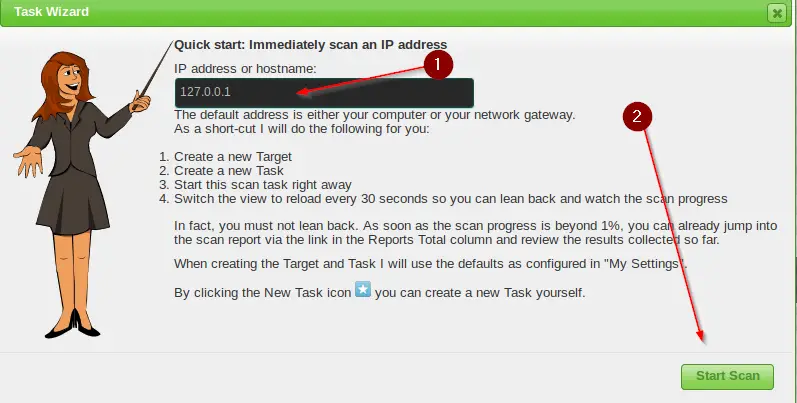
Task: Click the "default address" description line
Action: (375, 115)
